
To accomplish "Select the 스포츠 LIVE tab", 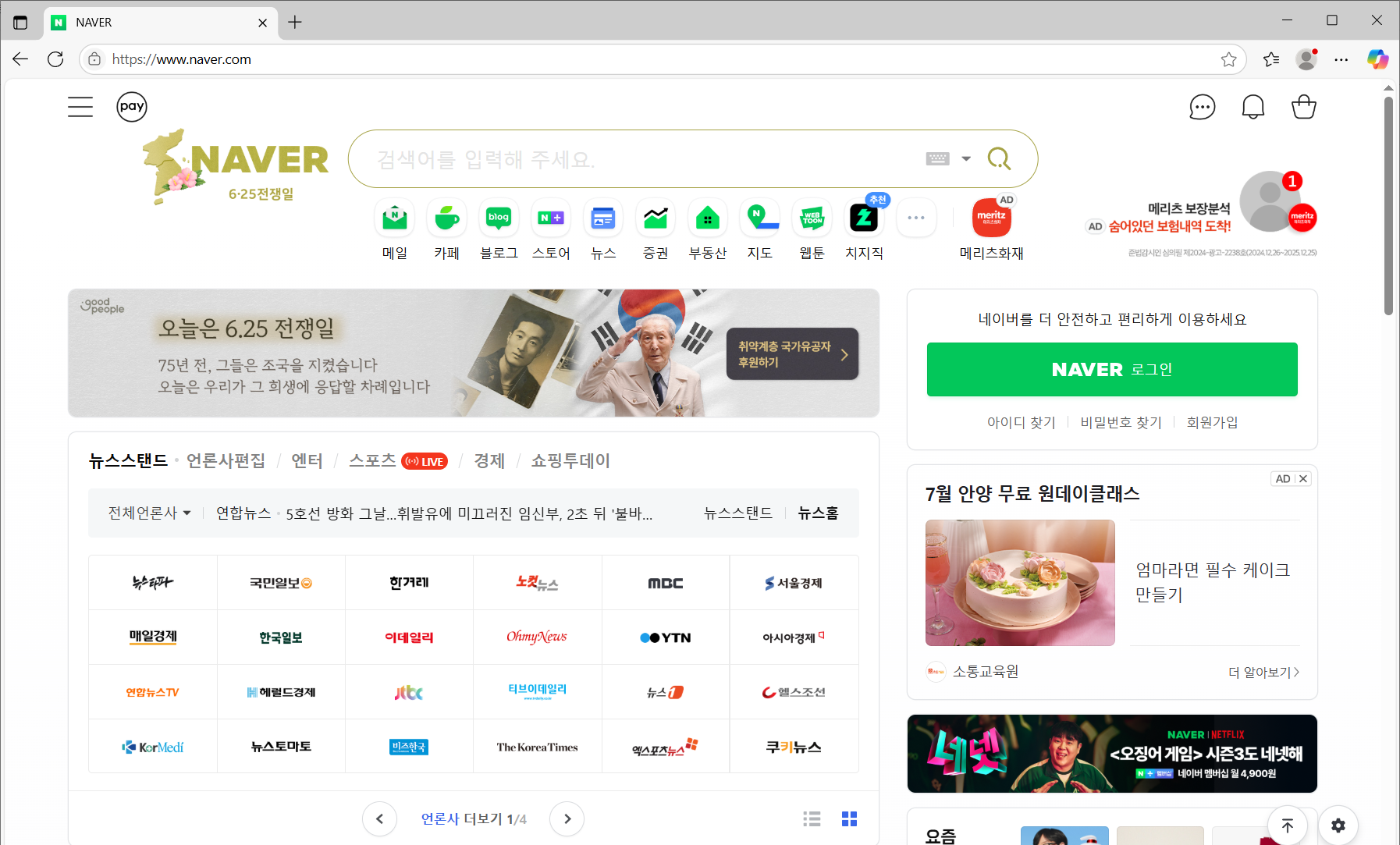I will (398, 461).
